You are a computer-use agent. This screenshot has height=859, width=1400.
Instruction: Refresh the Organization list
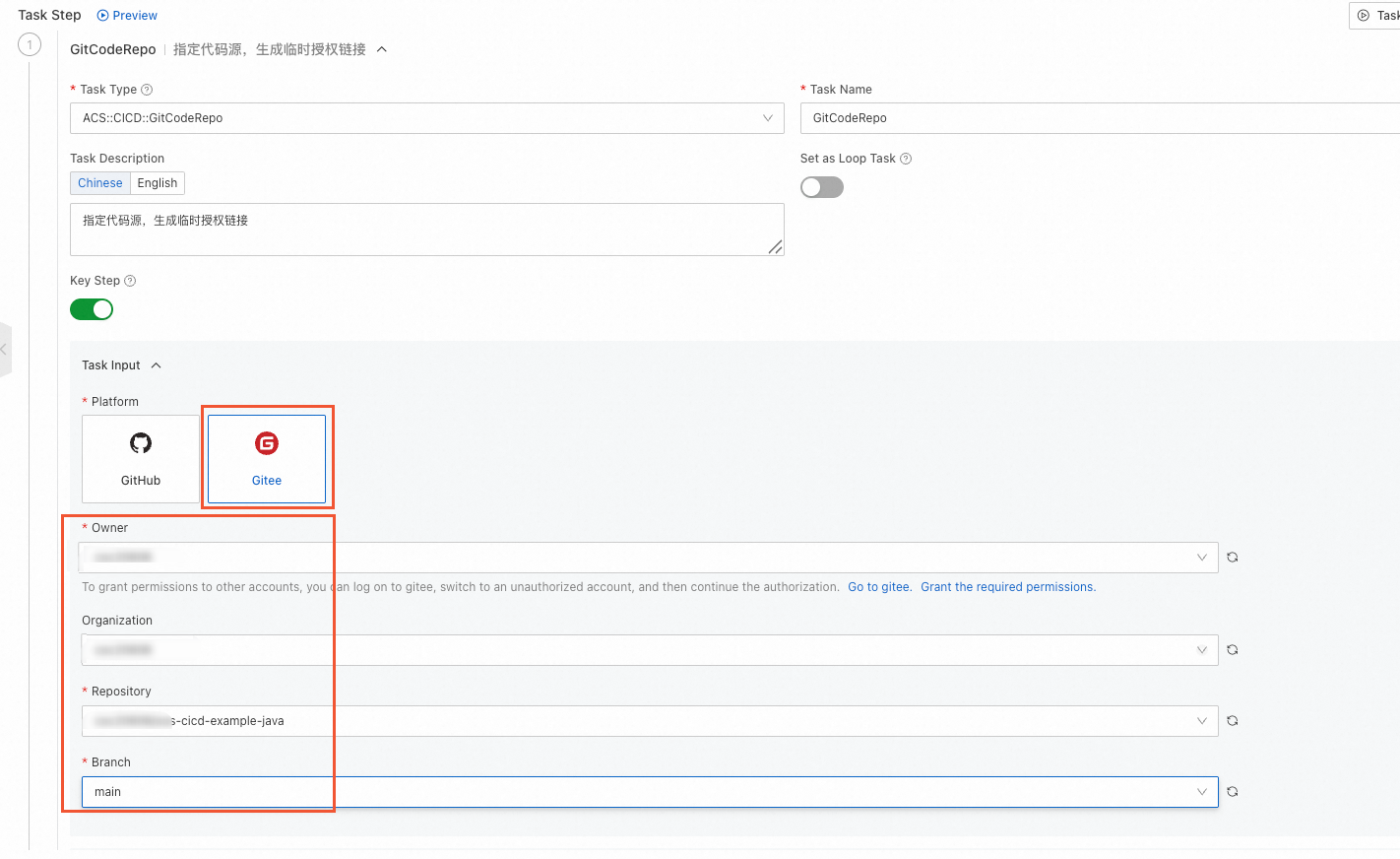tap(1233, 650)
